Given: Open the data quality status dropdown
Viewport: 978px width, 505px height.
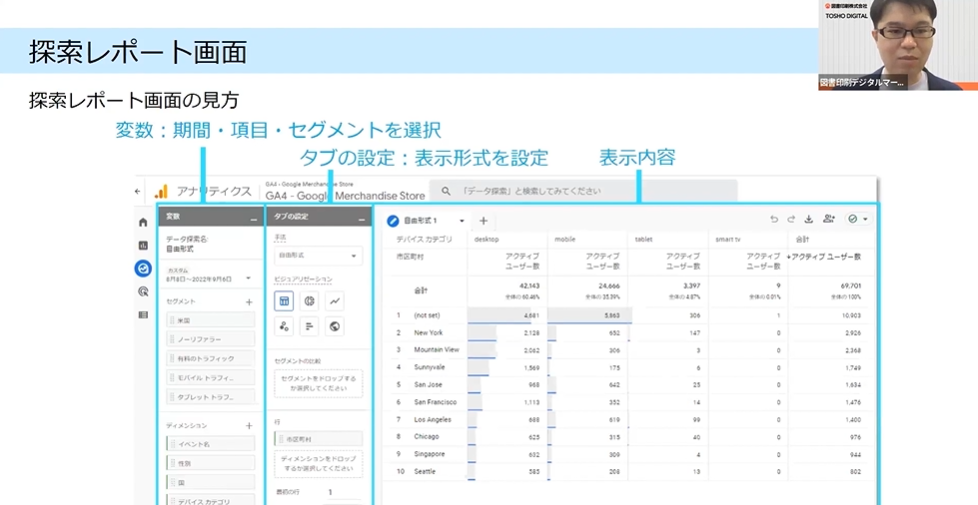Looking at the screenshot, I should [x=858, y=219].
